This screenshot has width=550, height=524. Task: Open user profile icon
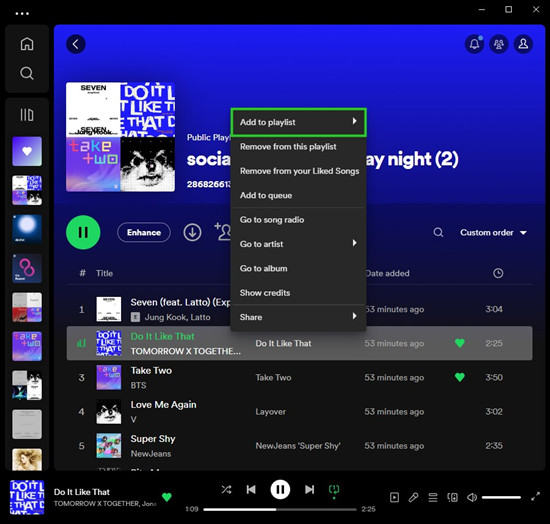click(x=523, y=44)
